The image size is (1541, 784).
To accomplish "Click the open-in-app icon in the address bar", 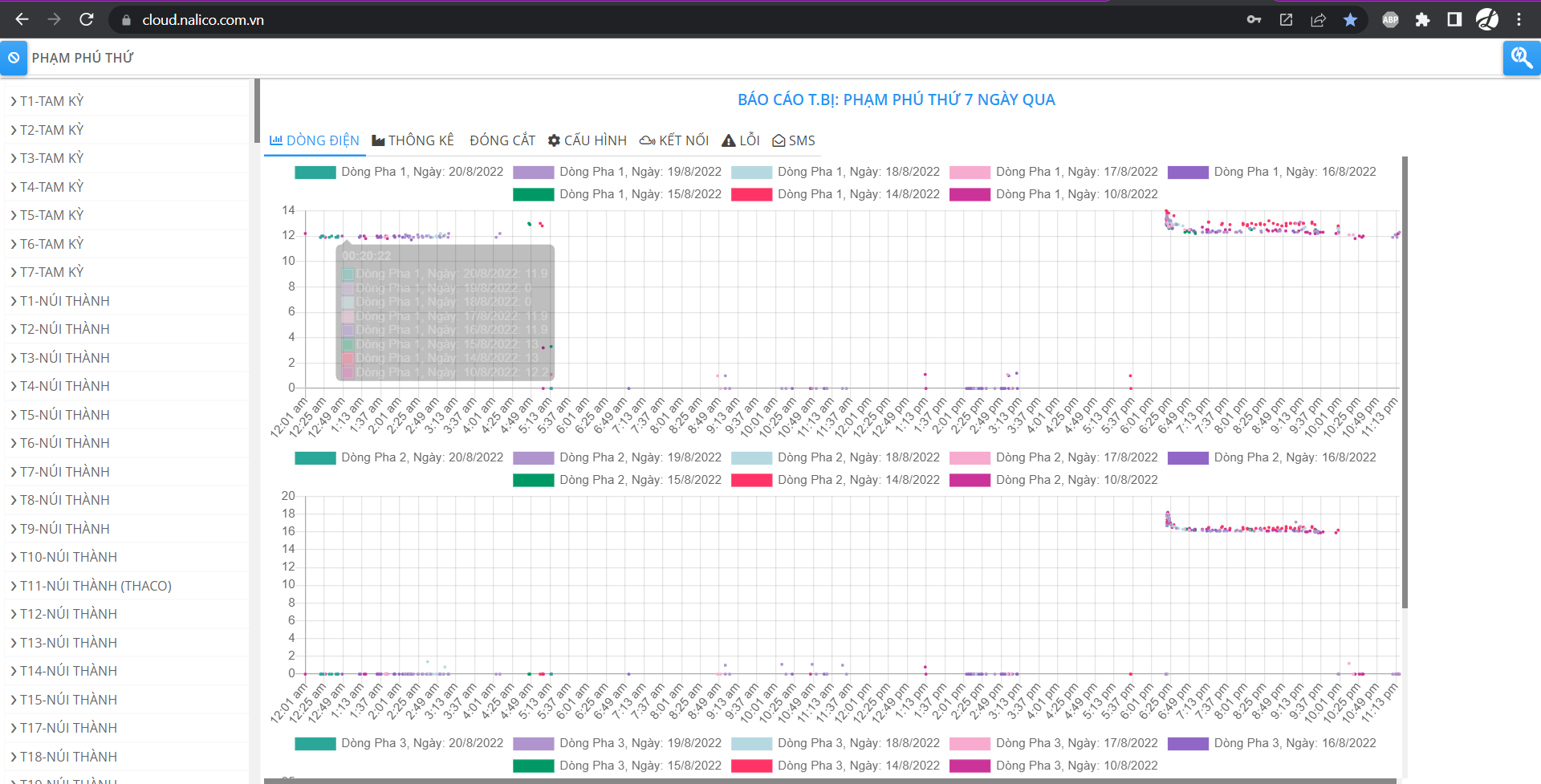I will [x=1286, y=19].
